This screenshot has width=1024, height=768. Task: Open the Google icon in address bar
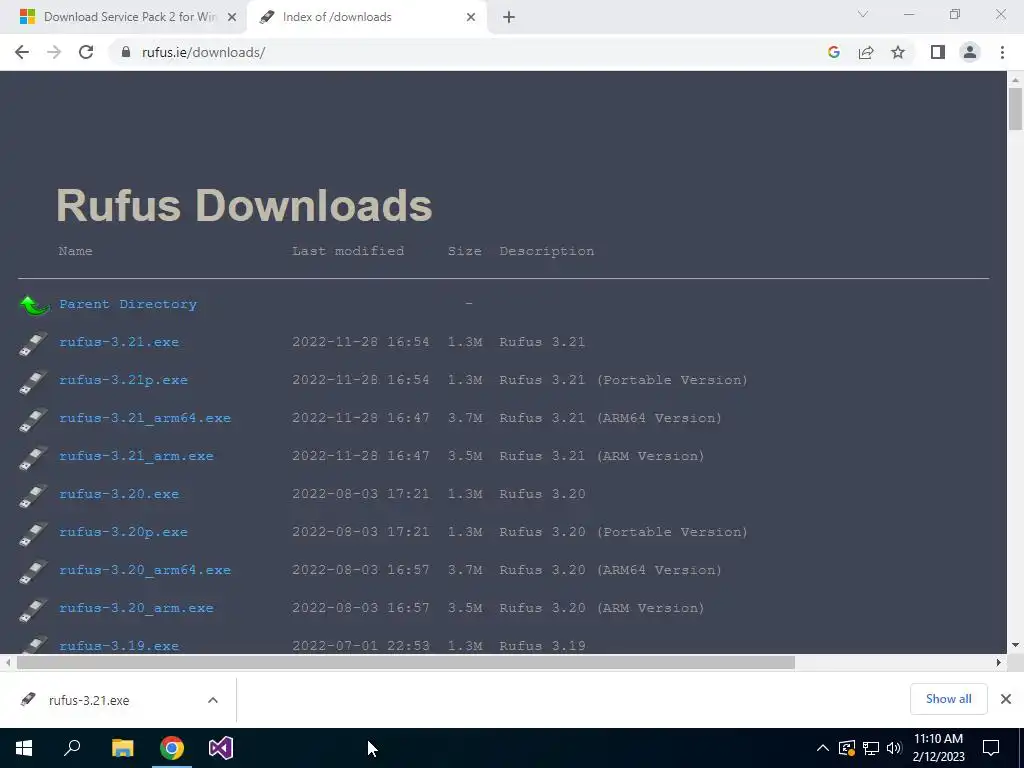[x=833, y=52]
